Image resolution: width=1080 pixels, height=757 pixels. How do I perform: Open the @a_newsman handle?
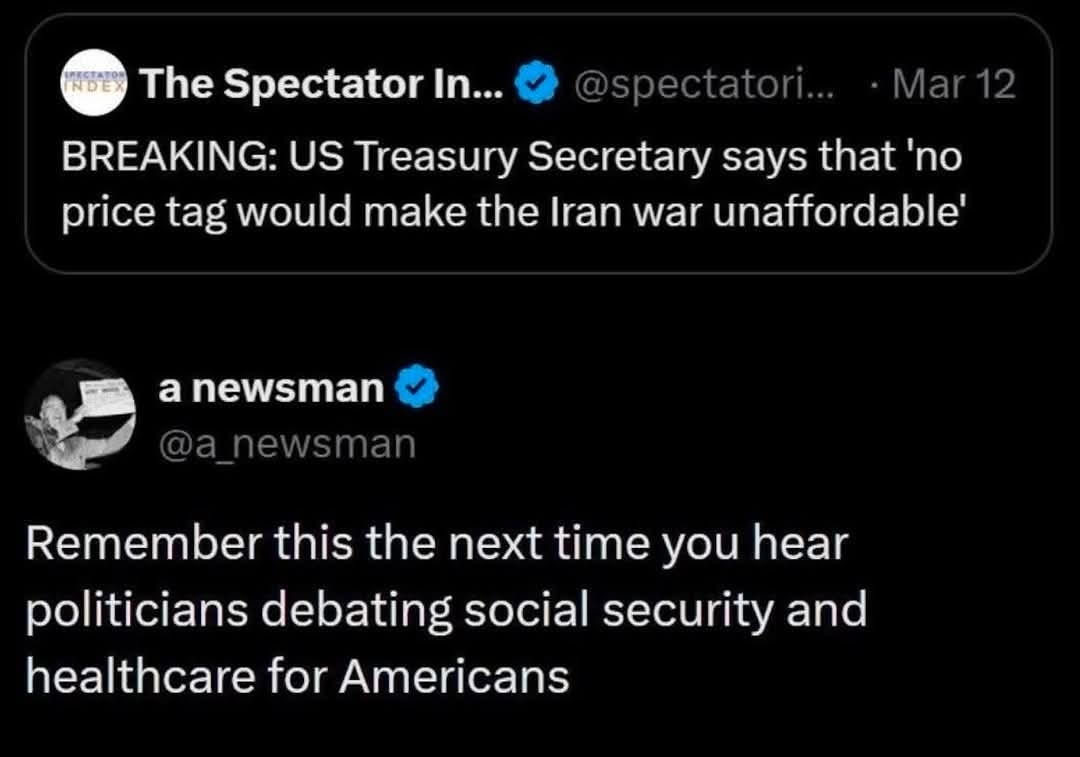tap(287, 442)
